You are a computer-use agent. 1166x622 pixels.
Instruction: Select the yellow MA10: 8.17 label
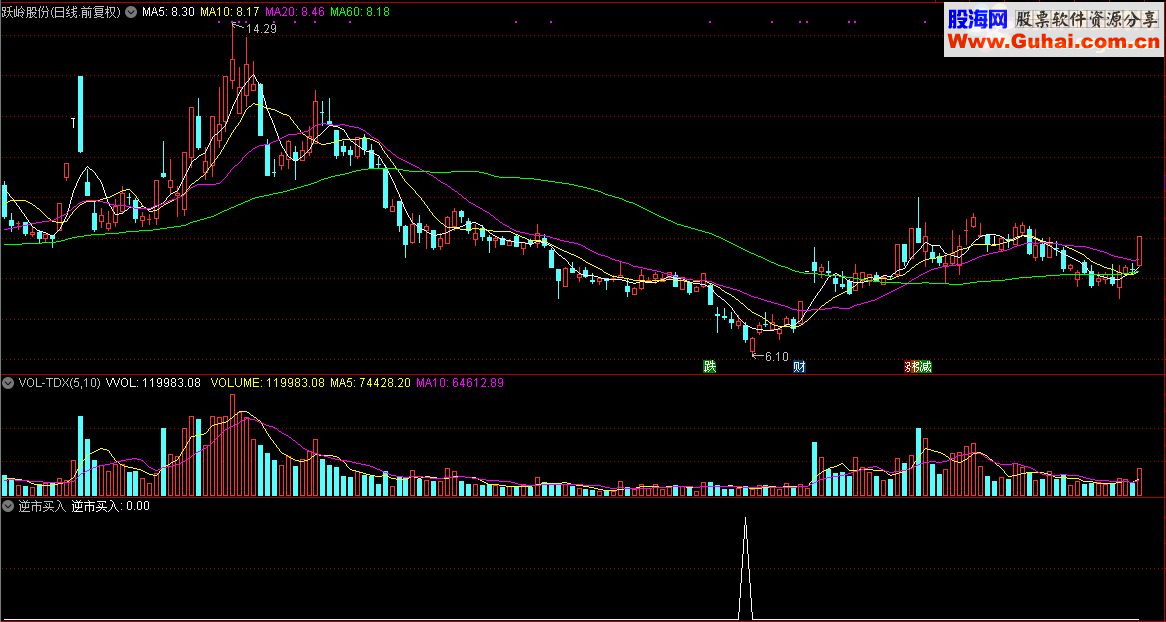[x=230, y=11]
